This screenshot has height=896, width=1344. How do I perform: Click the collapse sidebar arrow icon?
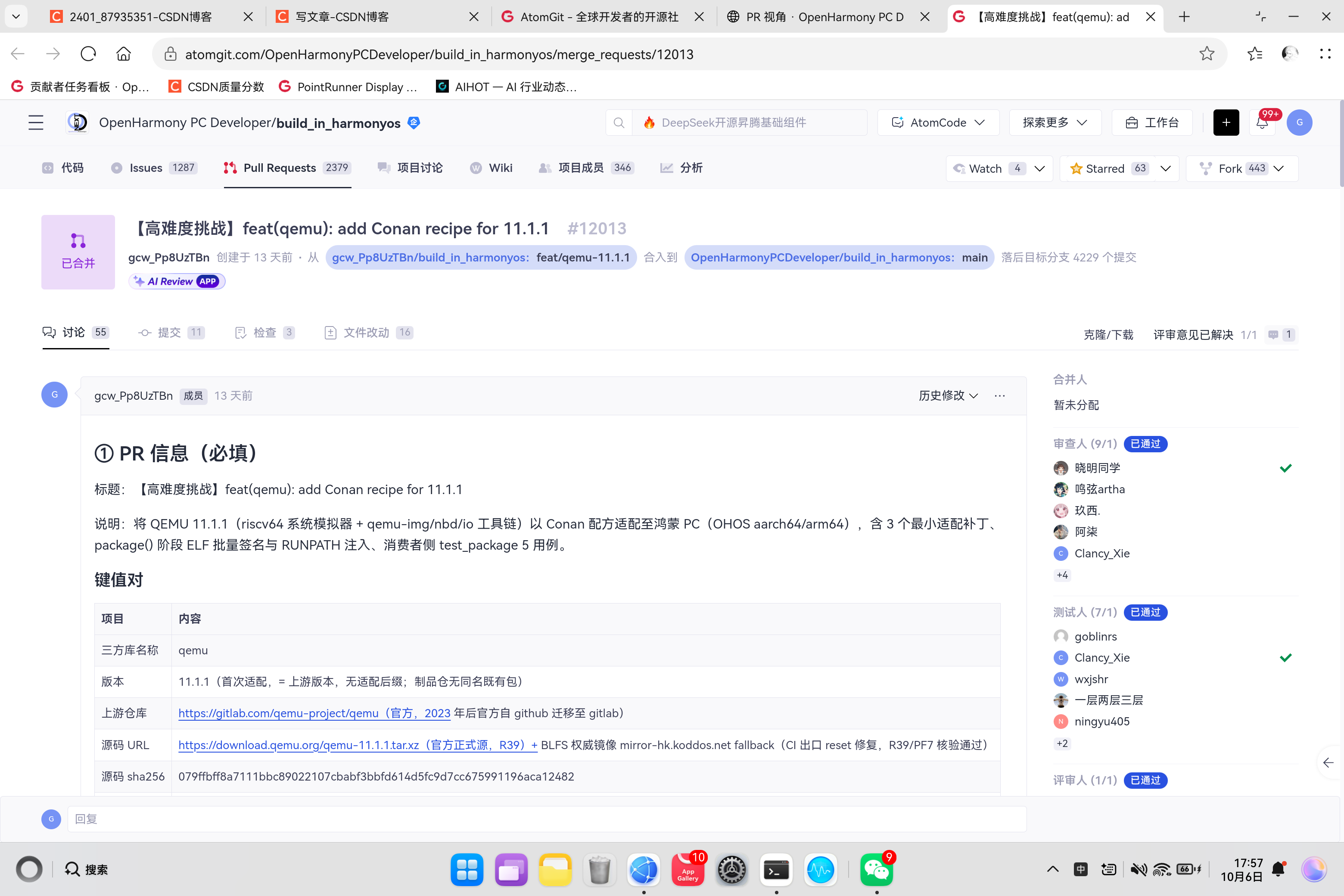pyautogui.click(x=1328, y=762)
